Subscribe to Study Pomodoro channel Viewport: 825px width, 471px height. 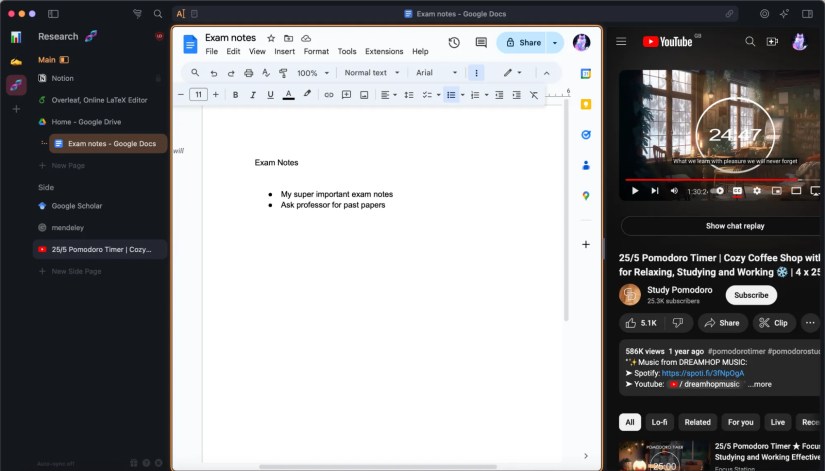tap(751, 295)
